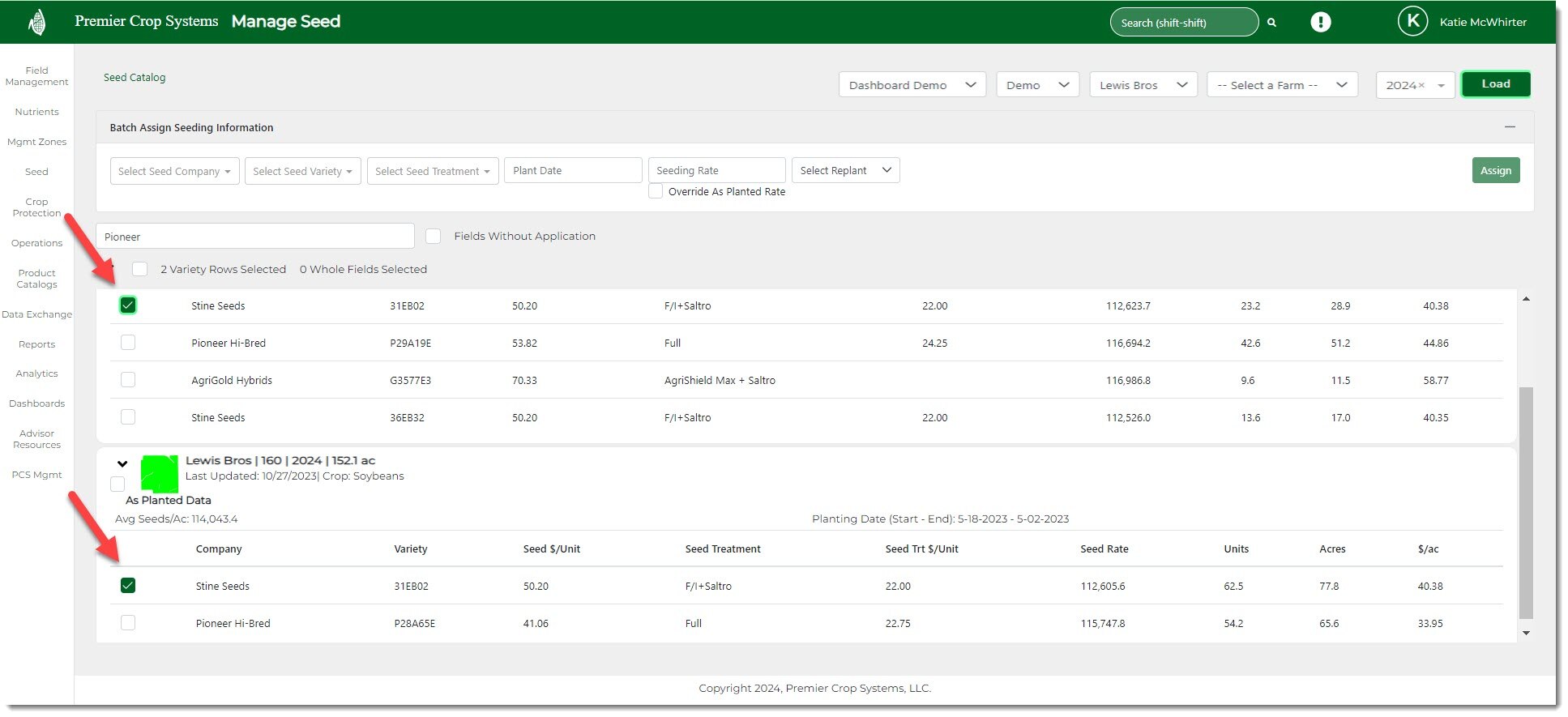This screenshot has width=1568, height=717.
Task: Open the exclamation alert notification icon
Action: point(1320,22)
